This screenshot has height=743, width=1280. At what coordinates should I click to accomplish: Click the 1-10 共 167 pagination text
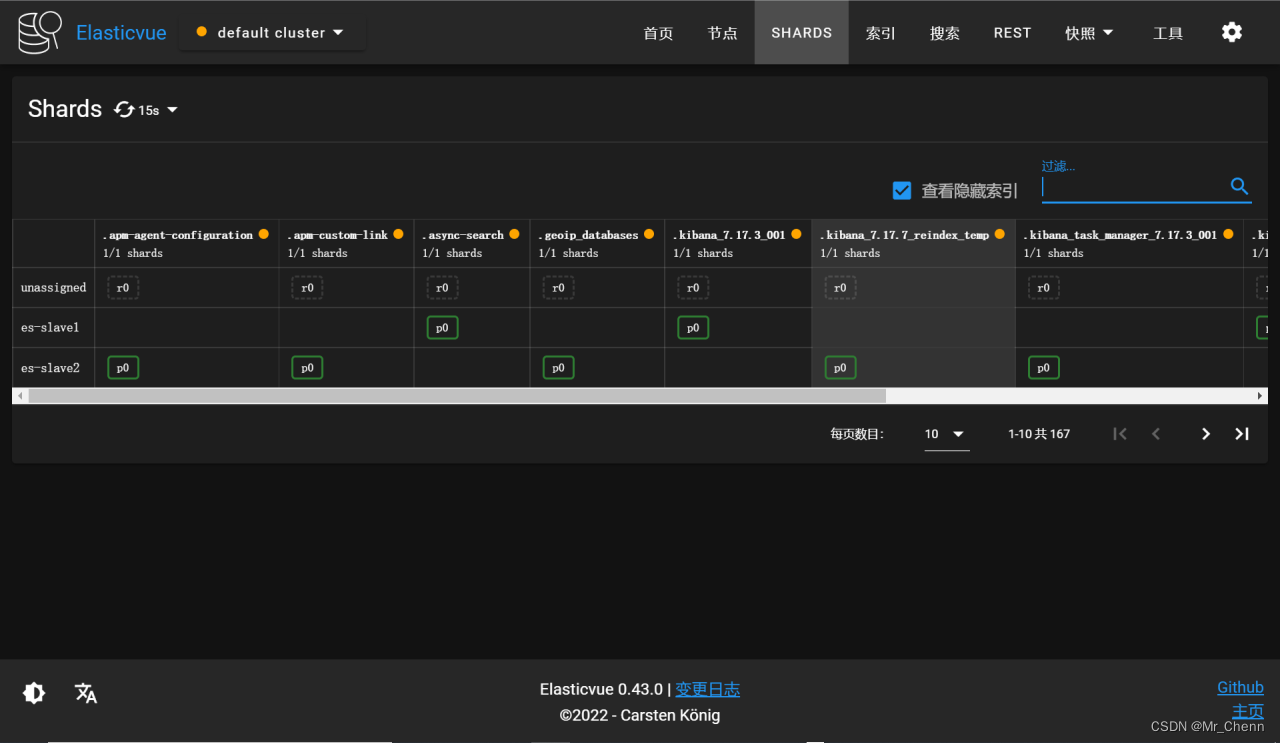point(1039,434)
